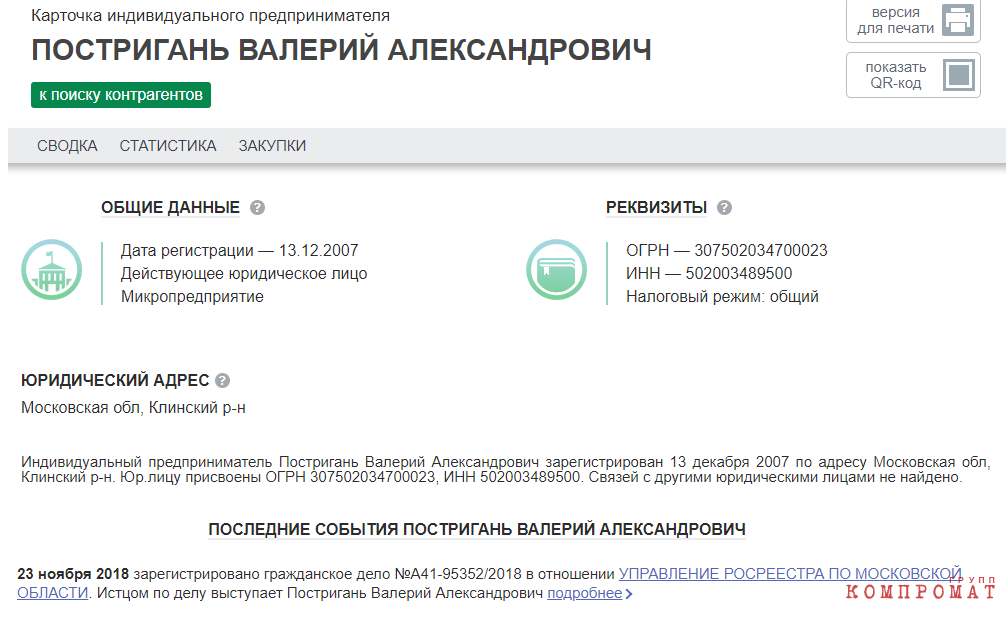1006x619 pixels.
Task: Open the ОБЩИЕ ДАННЫЕ heading
Action: 170,208
